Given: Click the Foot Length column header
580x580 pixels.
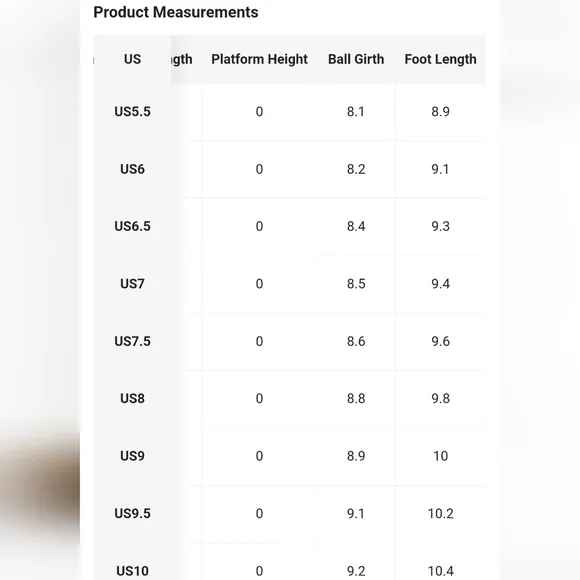Looking at the screenshot, I should coord(440,59).
